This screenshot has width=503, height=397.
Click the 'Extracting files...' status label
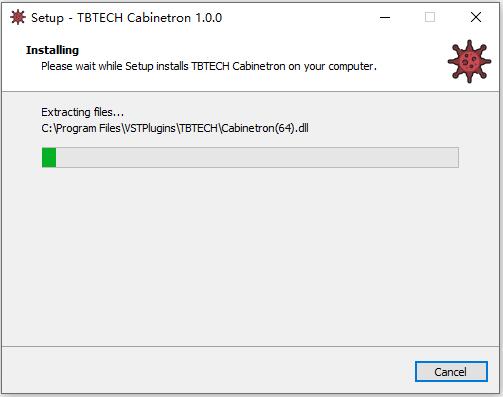(x=82, y=112)
